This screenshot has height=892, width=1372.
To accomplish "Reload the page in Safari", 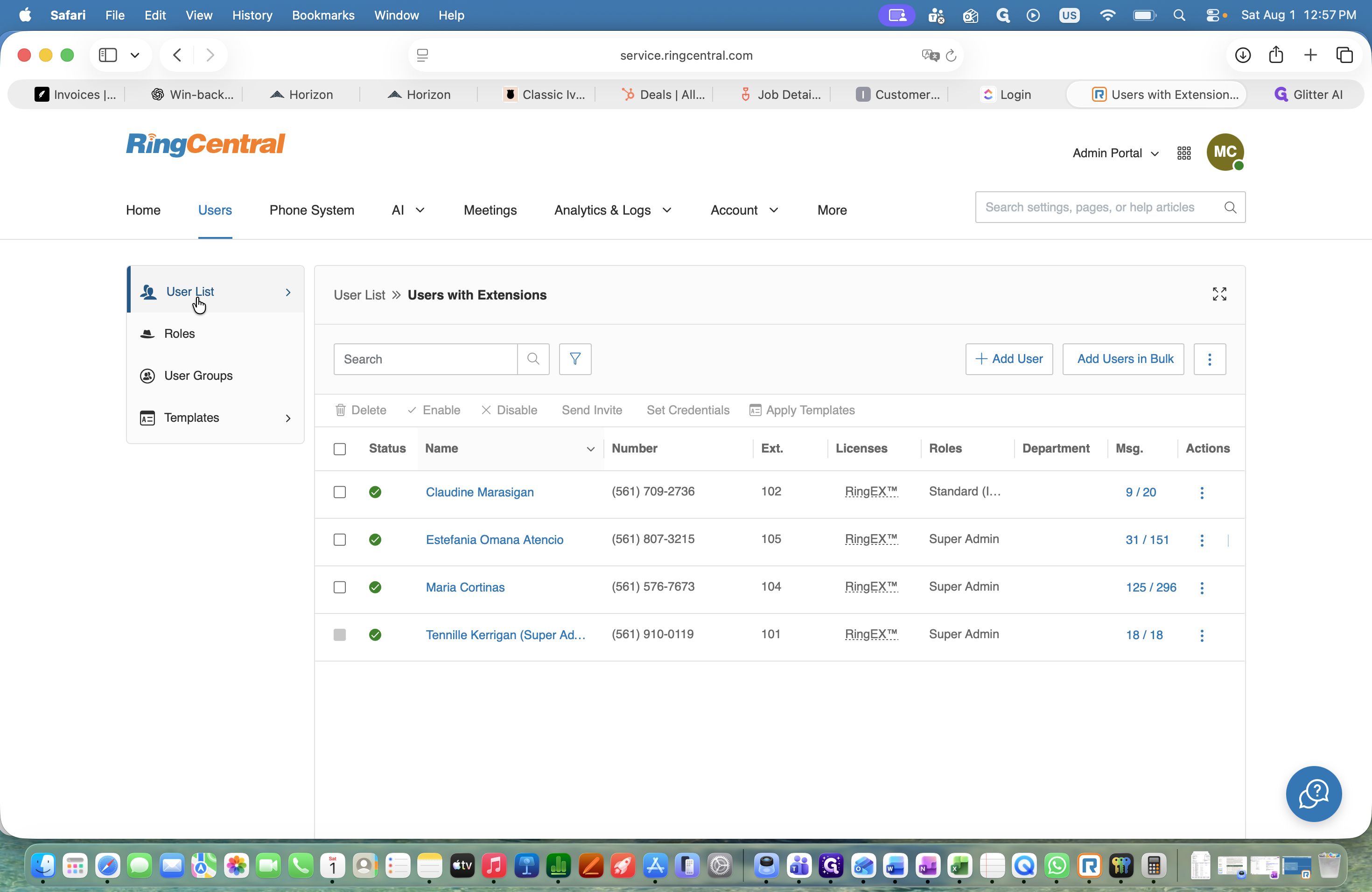I will tap(951, 56).
